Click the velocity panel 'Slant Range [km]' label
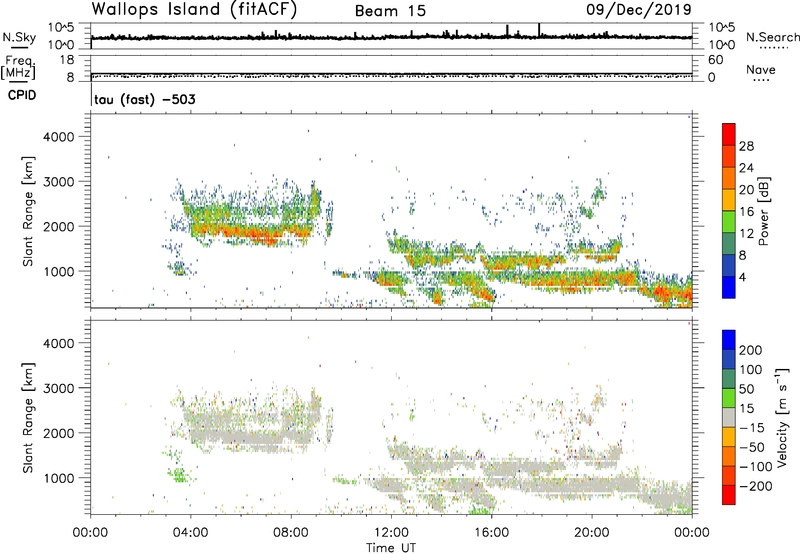The width and height of the screenshot is (800, 554). point(28,418)
